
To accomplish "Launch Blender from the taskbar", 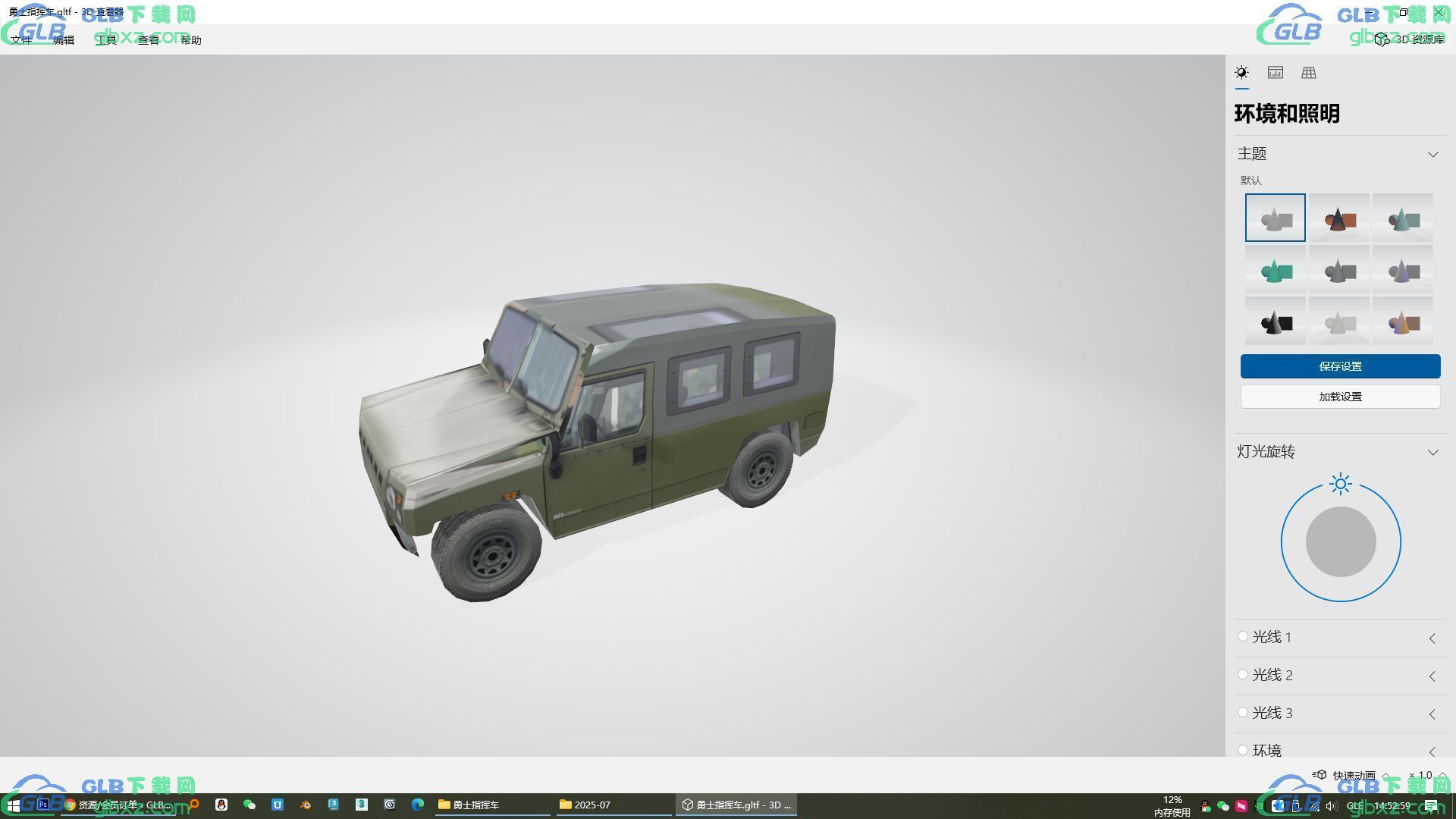I will [x=306, y=805].
